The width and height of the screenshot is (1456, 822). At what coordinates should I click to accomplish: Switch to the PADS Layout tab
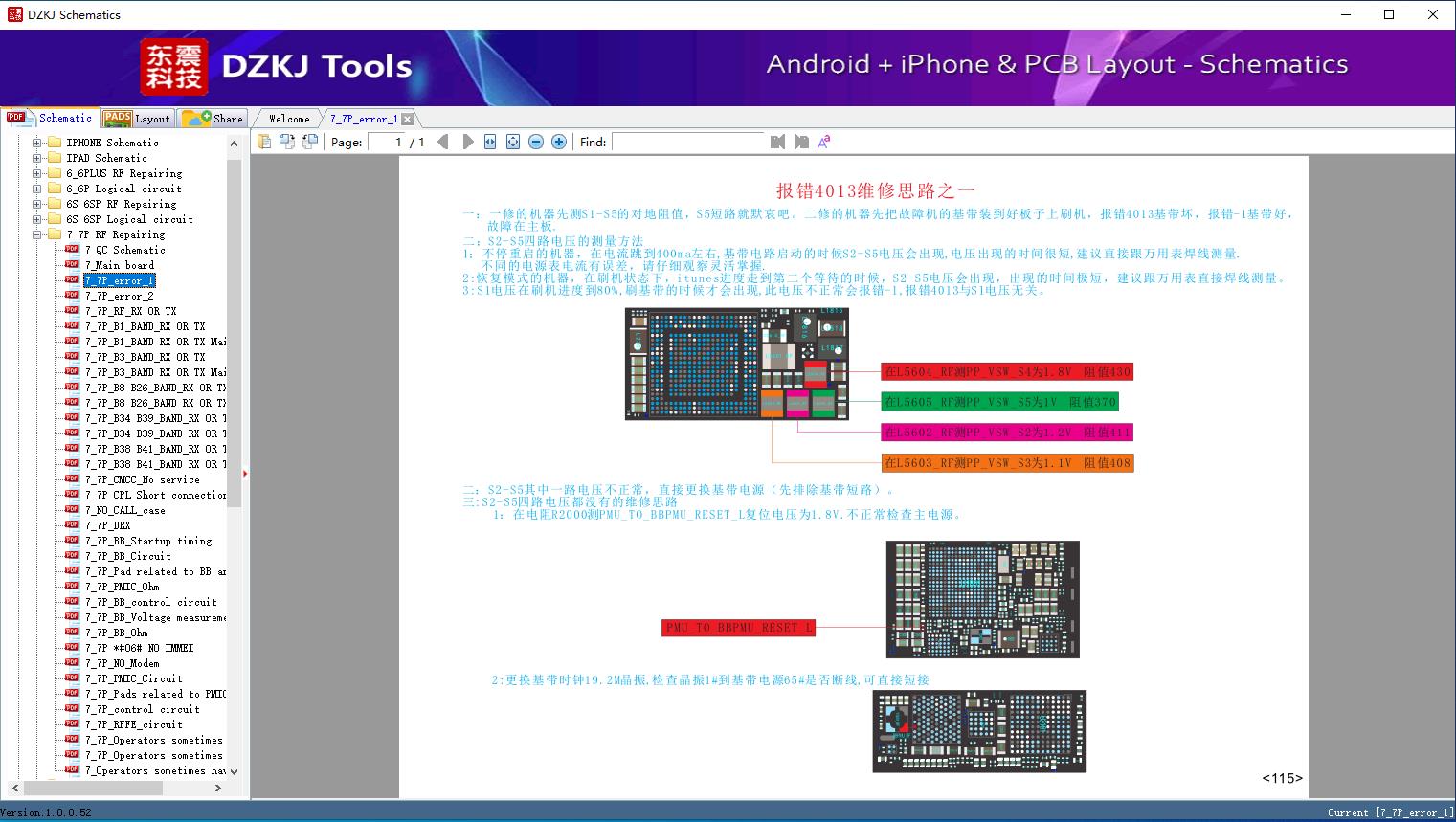click(137, 119)
